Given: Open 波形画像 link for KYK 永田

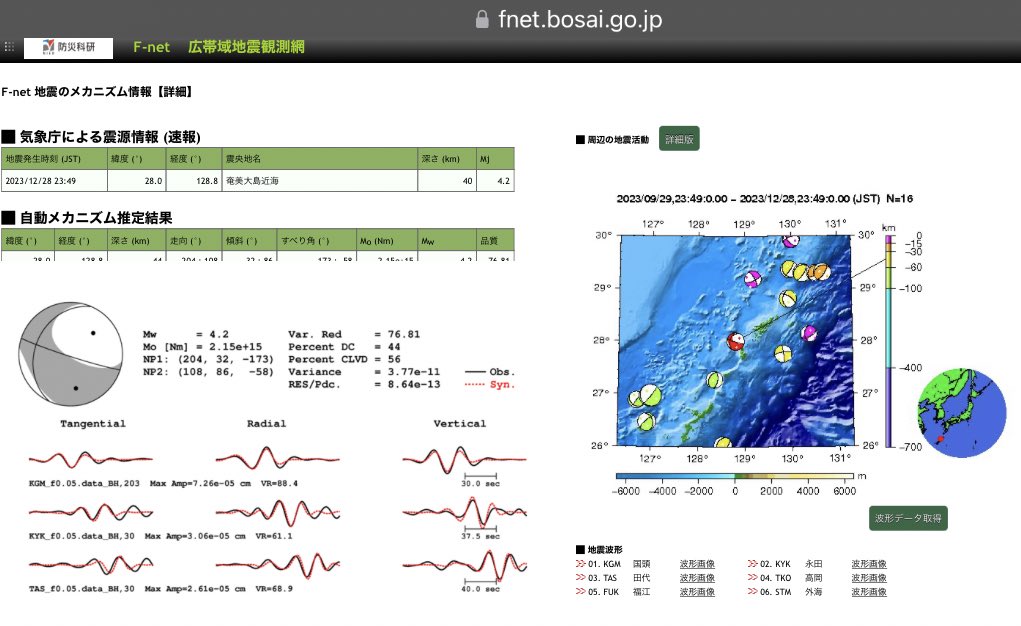Looking at the screenshot, I should (x=869, y=564).
